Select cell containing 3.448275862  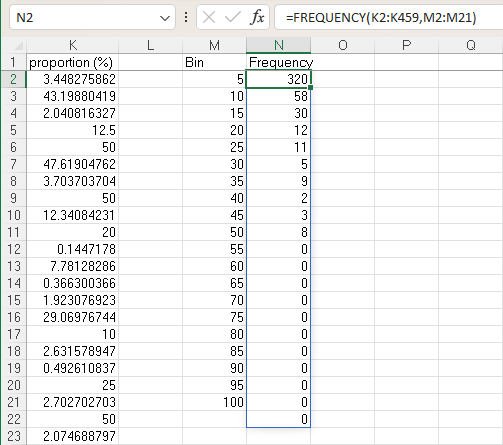pos(73,79)
